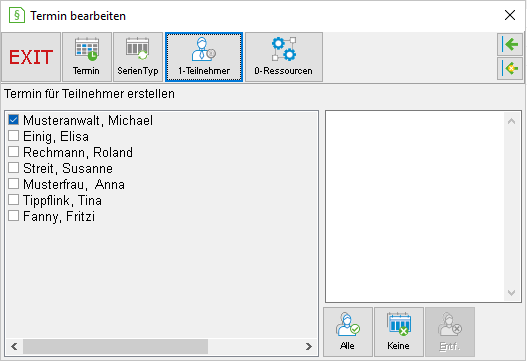
Task: Click the red EXIT button
Action: (31, 57)
